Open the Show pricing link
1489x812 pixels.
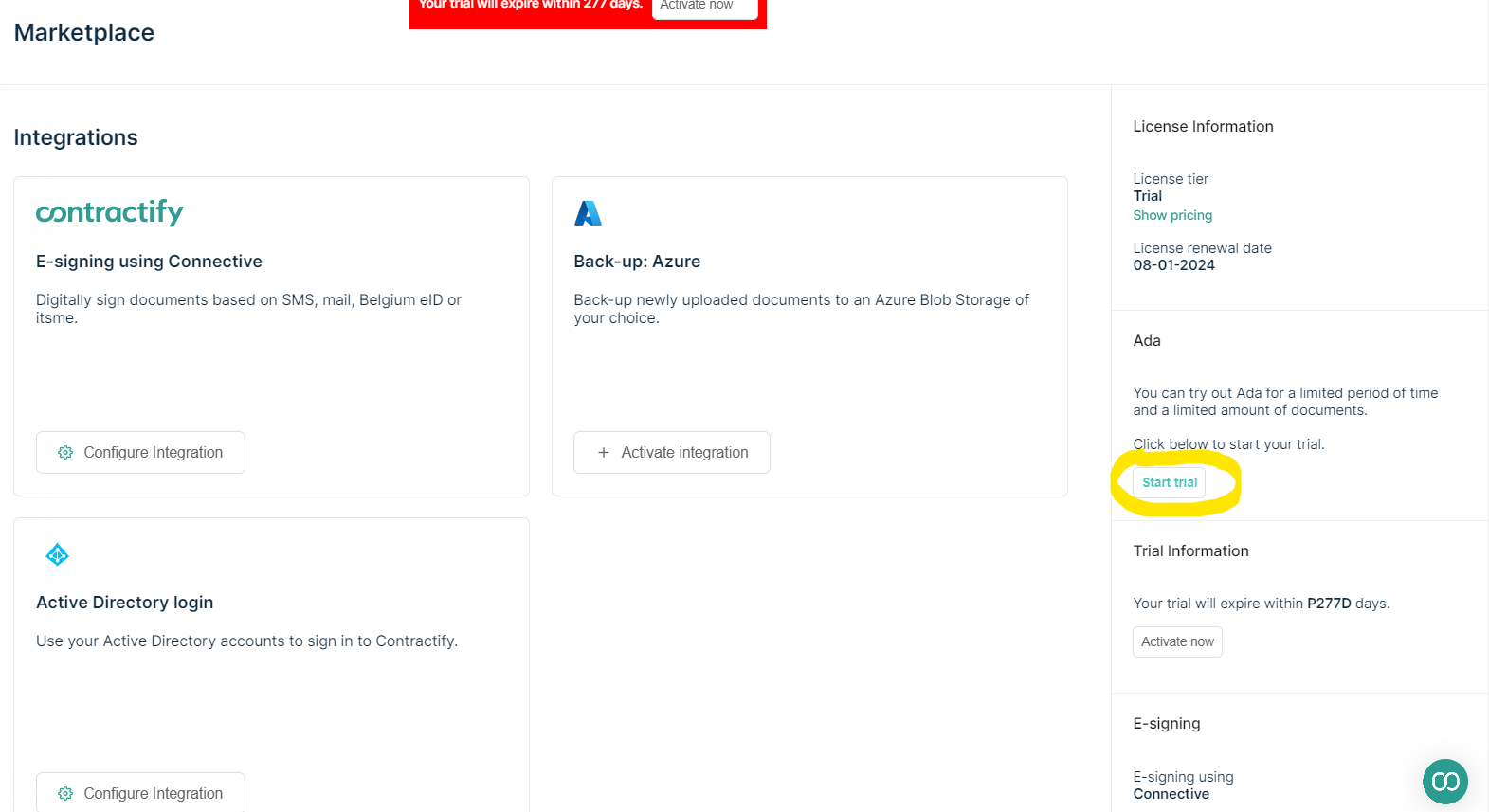coord(1172,215)
